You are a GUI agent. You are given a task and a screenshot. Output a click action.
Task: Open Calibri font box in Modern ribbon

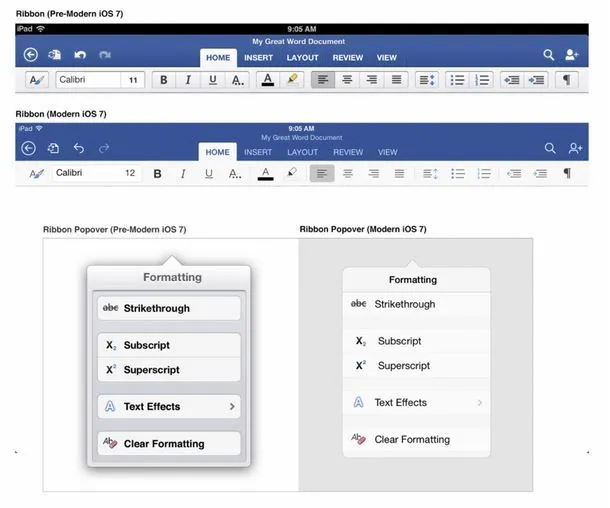click(x=86, y=173)
